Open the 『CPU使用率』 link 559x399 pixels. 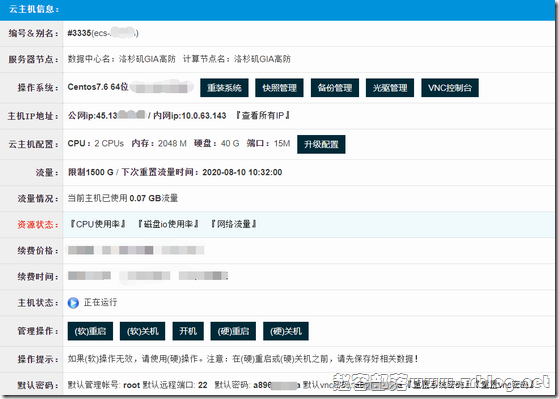point(97,224)
